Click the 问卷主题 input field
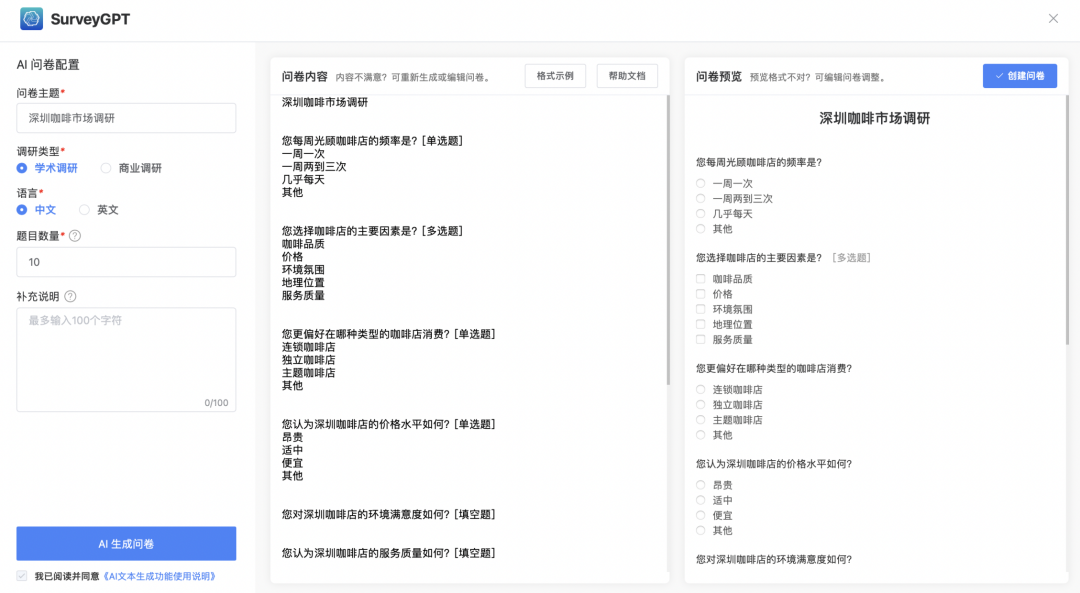Viewport: 1080px width, 593px height. tap(126, 118)
